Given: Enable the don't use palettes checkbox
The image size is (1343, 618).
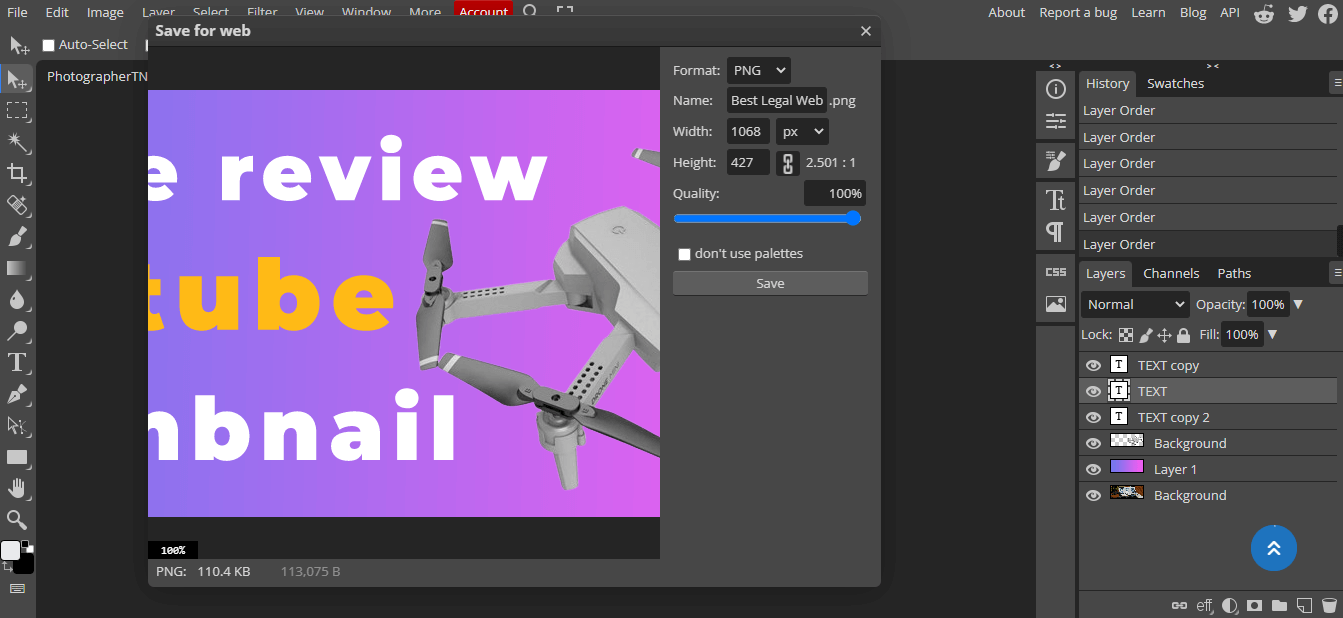Looking at the screenshot, I should 685,254.
